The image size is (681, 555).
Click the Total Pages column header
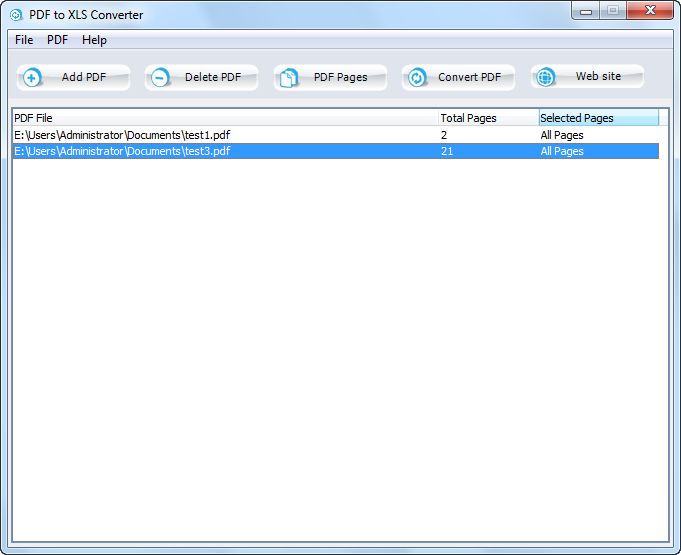(x=489, y=118)
